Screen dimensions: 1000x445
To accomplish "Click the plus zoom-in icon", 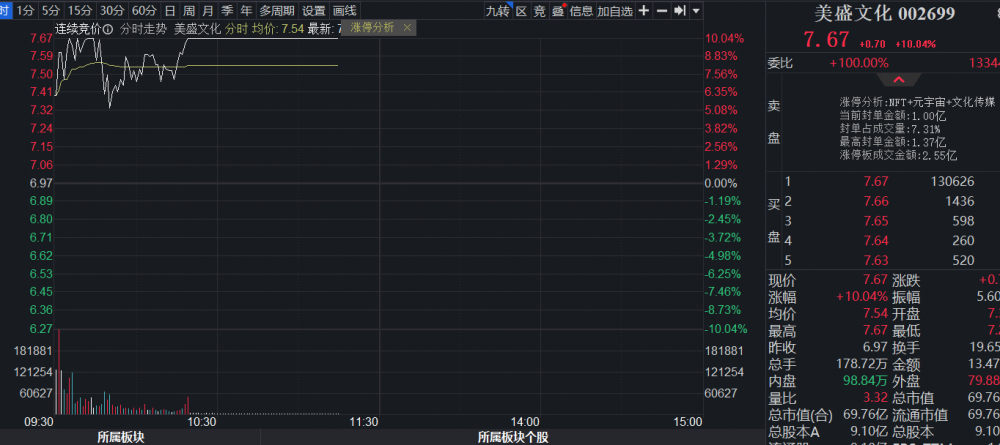I will click(644, 11).
